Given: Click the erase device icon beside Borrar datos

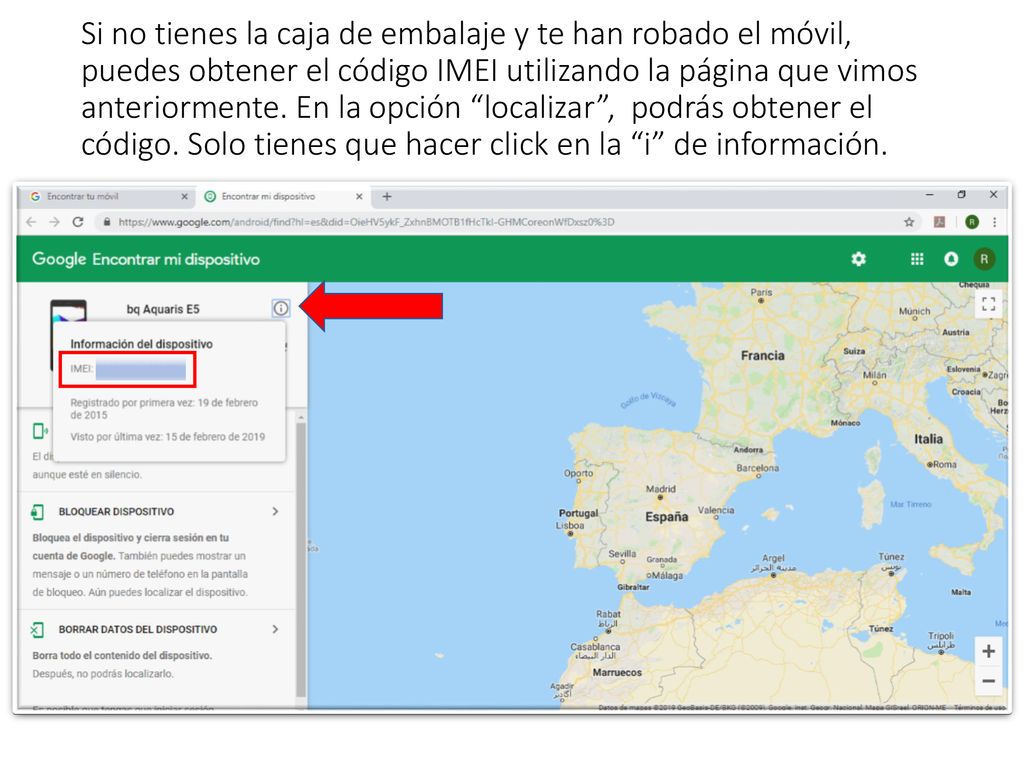Looking at the screenshot, I should click(x=38, y=630).
